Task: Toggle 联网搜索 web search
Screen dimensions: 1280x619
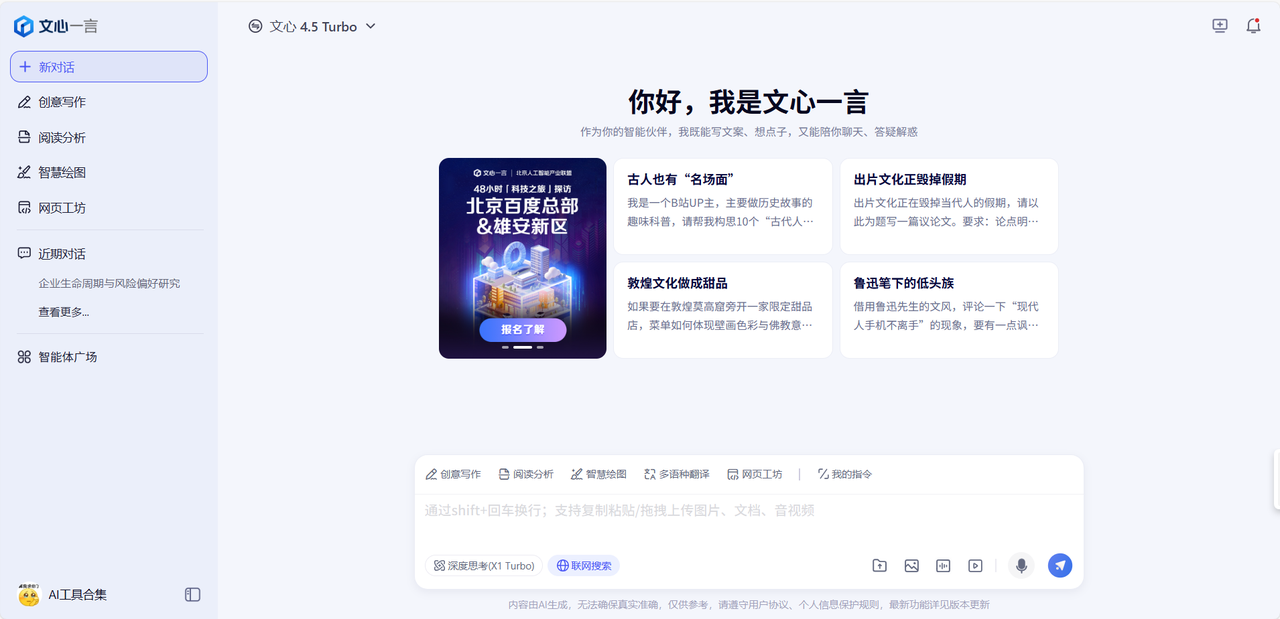Action: [x=583, y=566]
